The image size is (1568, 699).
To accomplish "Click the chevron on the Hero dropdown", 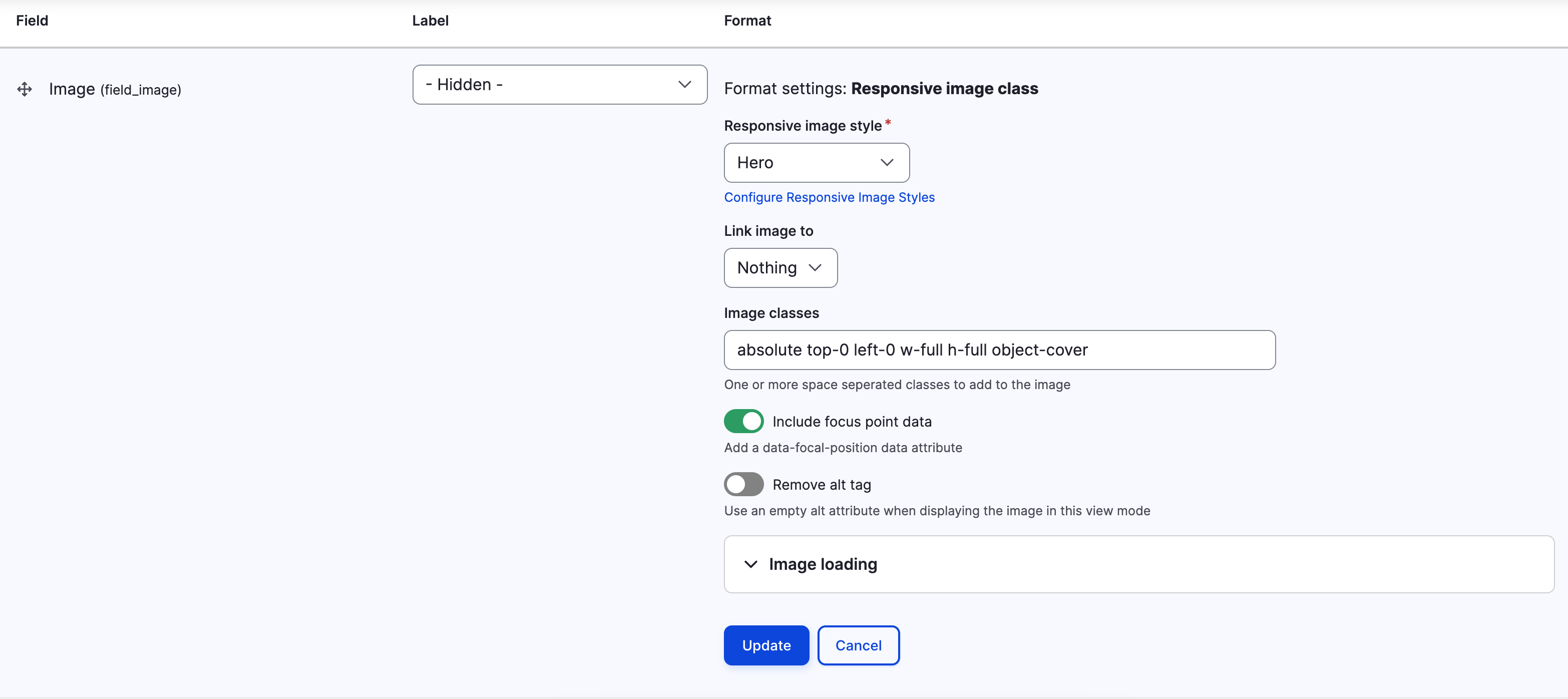I will (x=887, y=163).
